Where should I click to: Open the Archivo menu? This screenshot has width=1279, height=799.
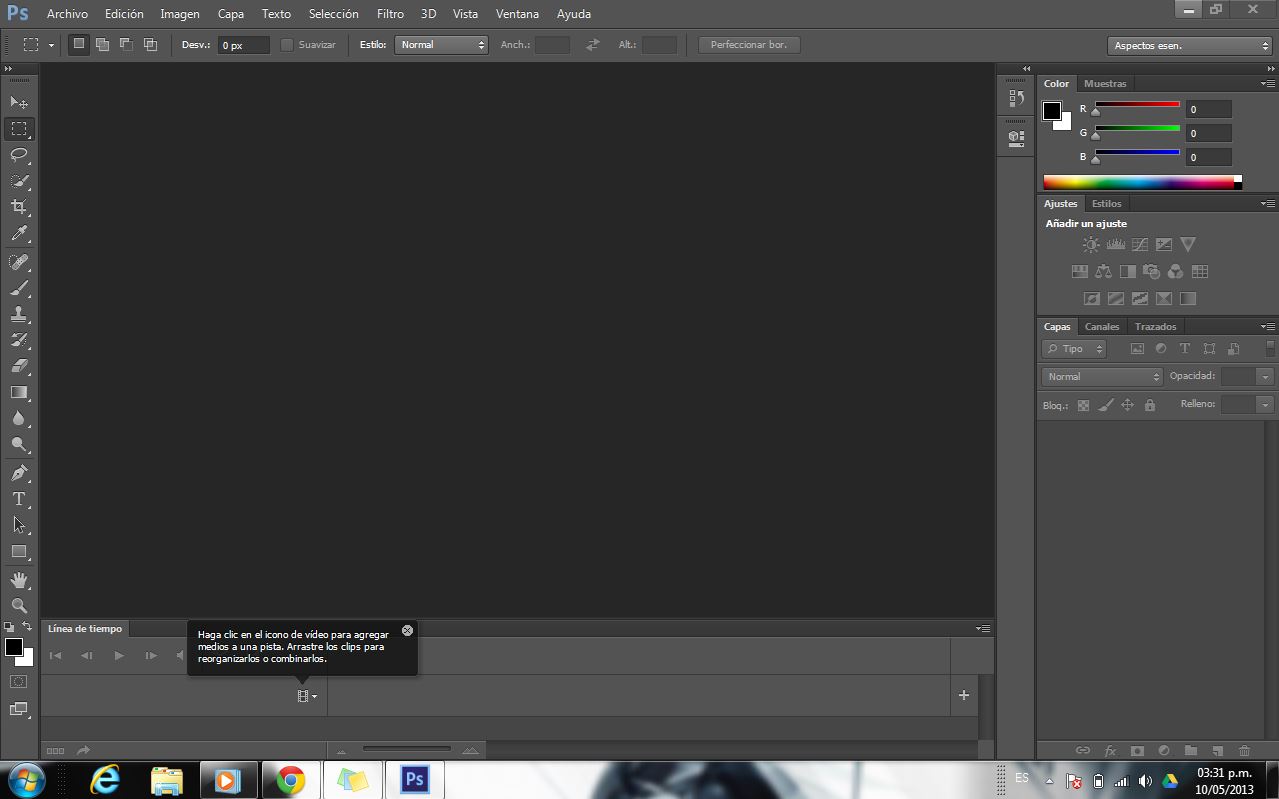pos(67,14)
